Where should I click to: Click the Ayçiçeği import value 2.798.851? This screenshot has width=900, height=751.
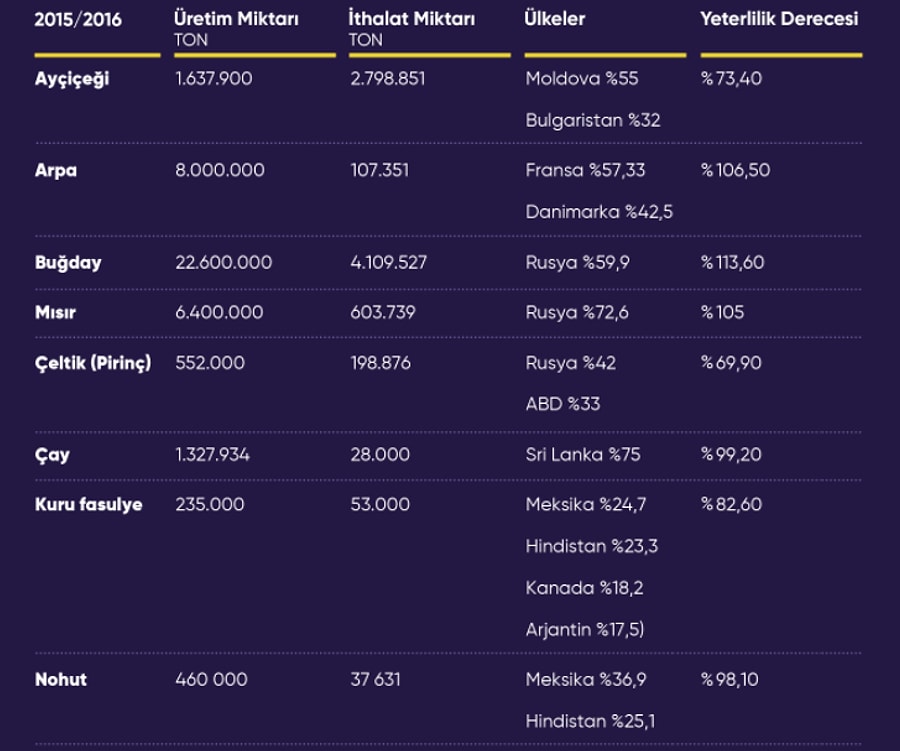tap(388, 79)
